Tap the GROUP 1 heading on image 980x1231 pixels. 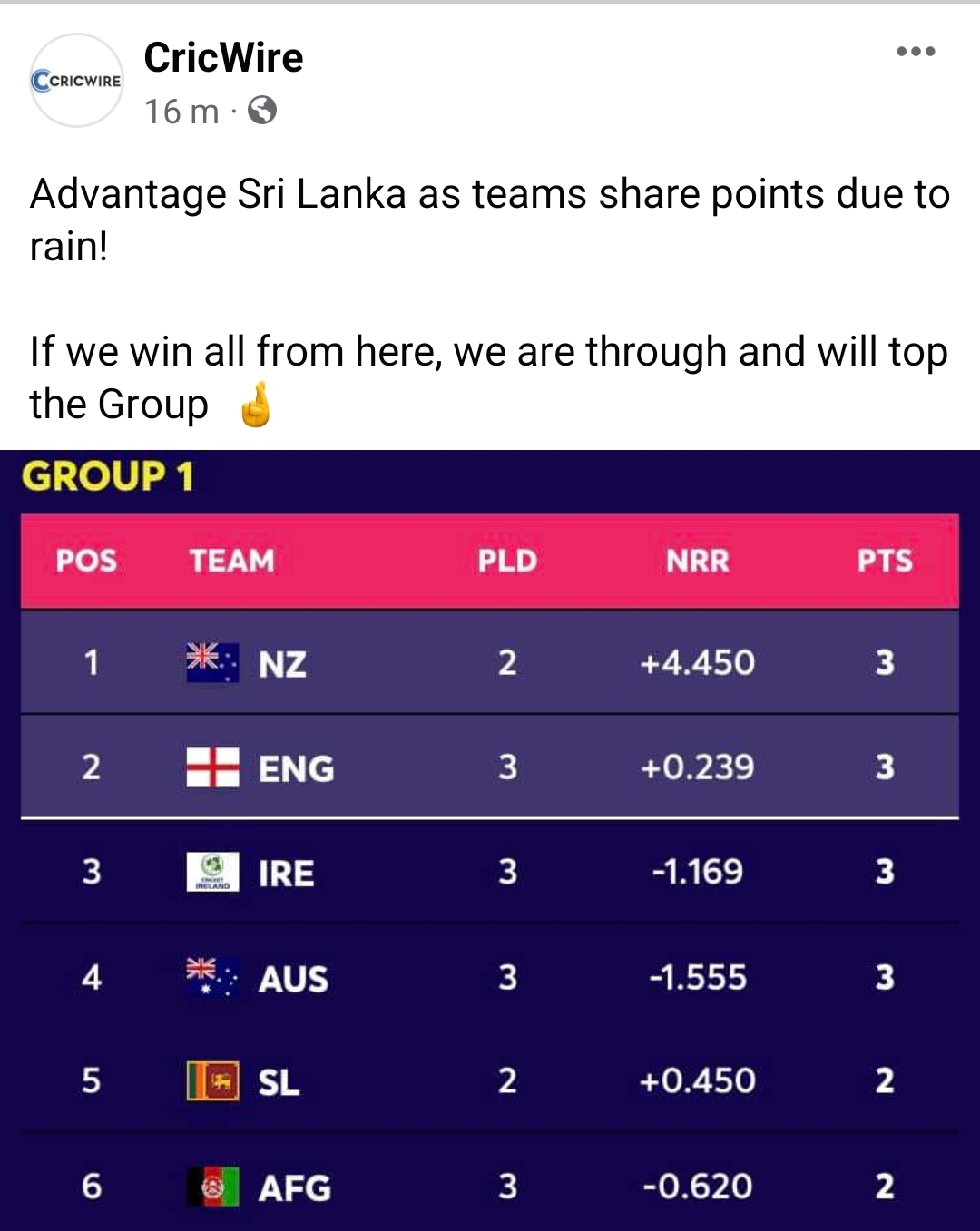coord(108,476)
